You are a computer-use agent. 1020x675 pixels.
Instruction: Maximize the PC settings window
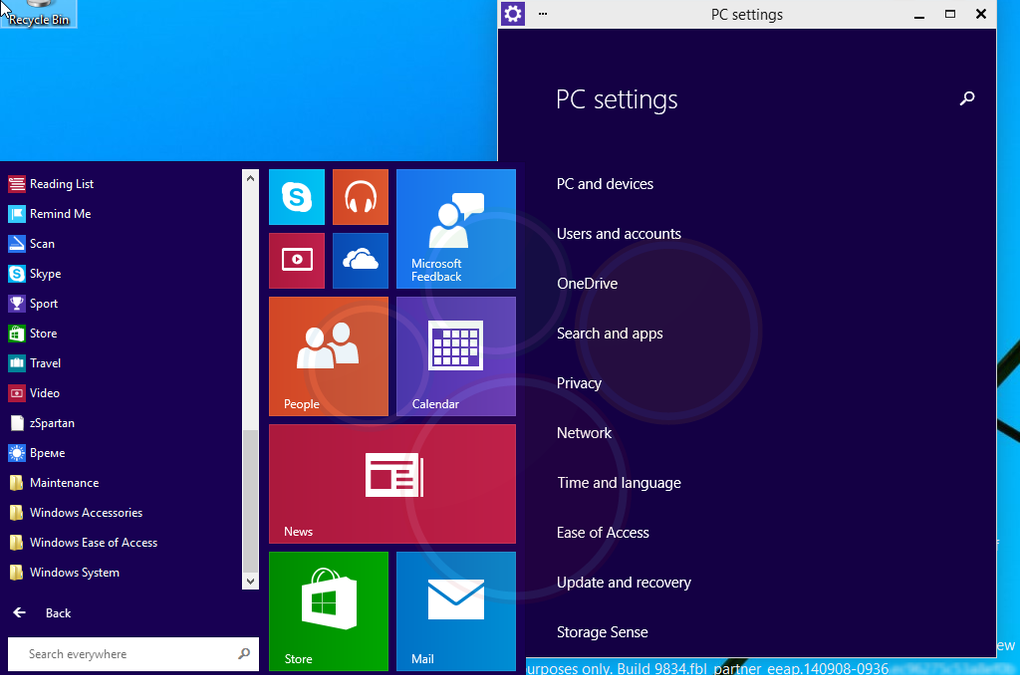950,14
